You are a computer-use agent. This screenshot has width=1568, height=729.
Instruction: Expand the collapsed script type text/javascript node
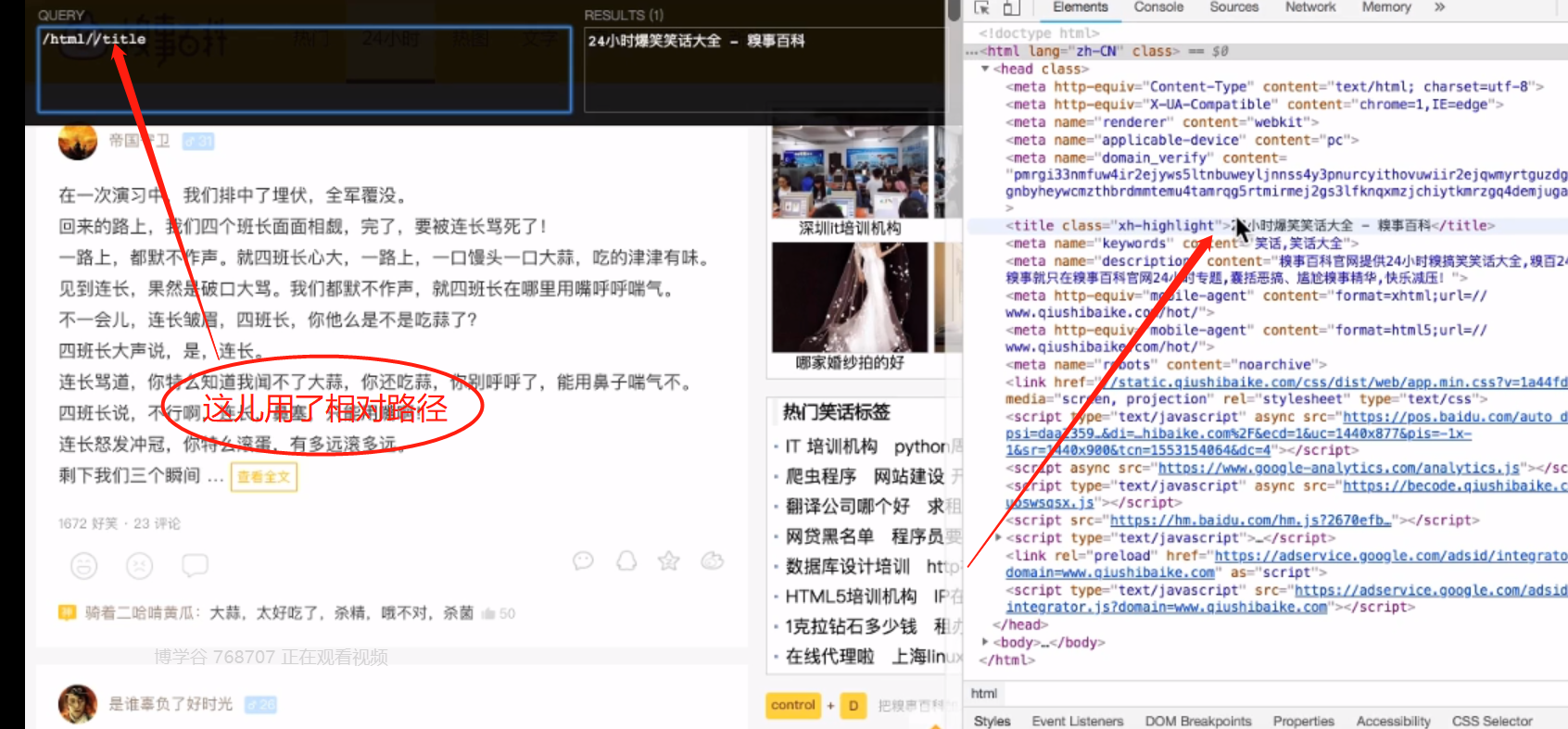point(998,537)
